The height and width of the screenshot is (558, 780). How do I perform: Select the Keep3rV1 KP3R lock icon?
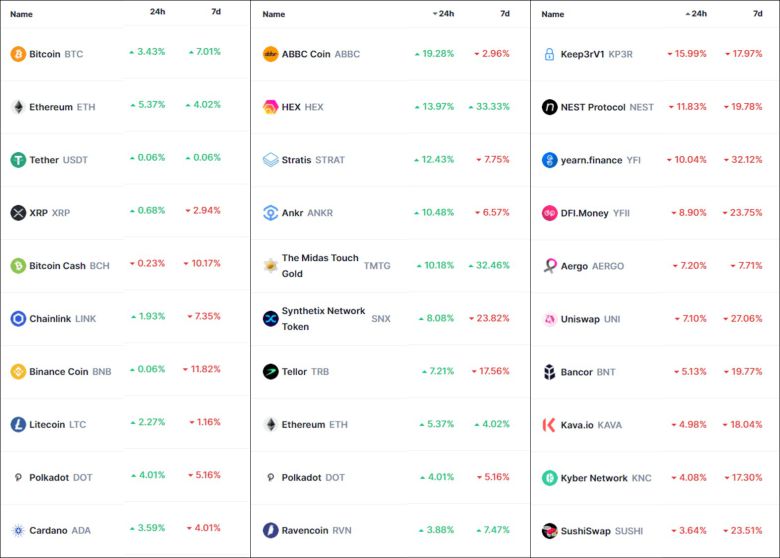tap(549, 54)
